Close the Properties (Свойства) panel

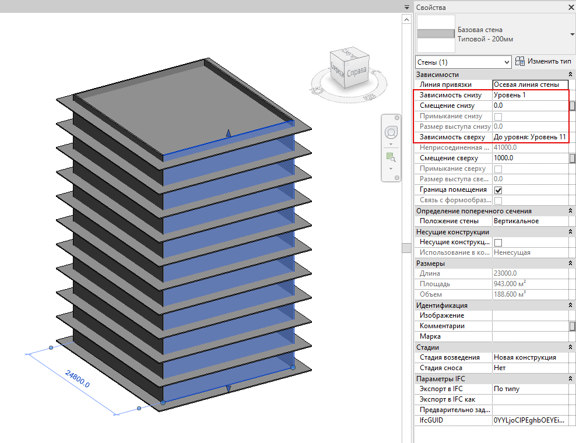coord(571,7)
